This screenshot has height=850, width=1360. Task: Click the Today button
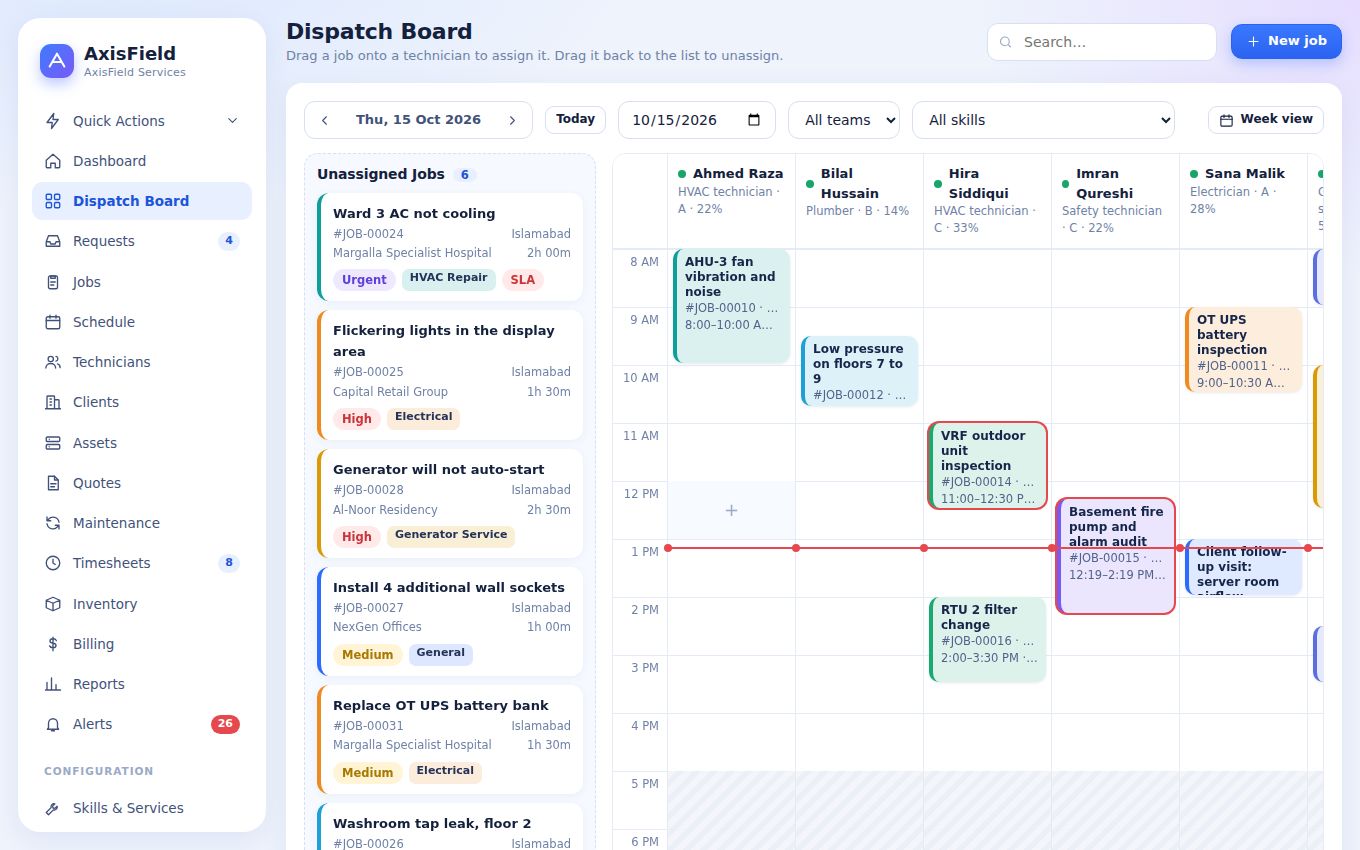(x=575, y=119)
